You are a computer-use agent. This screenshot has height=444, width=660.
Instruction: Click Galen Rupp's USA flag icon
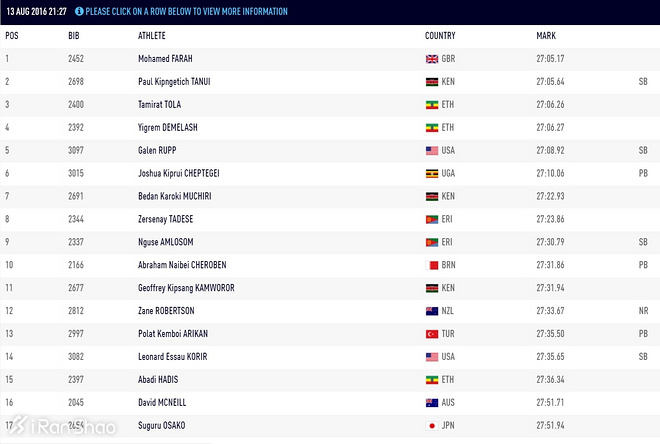tap(432, 150)
